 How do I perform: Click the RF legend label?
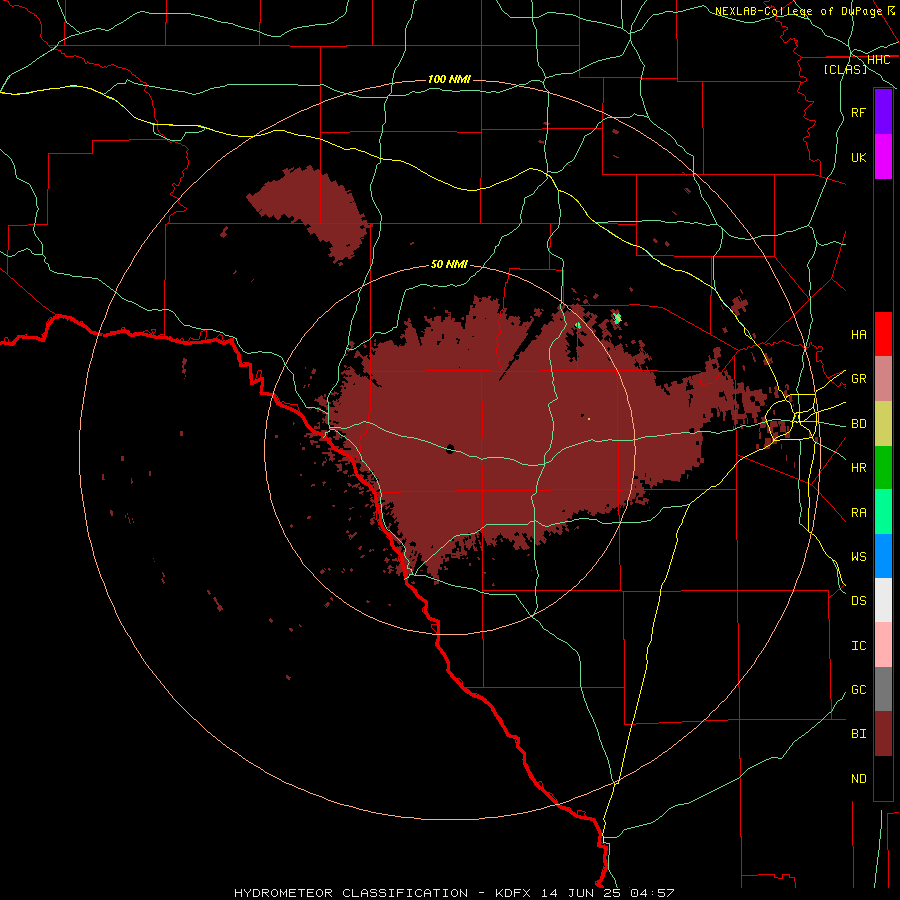click(859, 112)
